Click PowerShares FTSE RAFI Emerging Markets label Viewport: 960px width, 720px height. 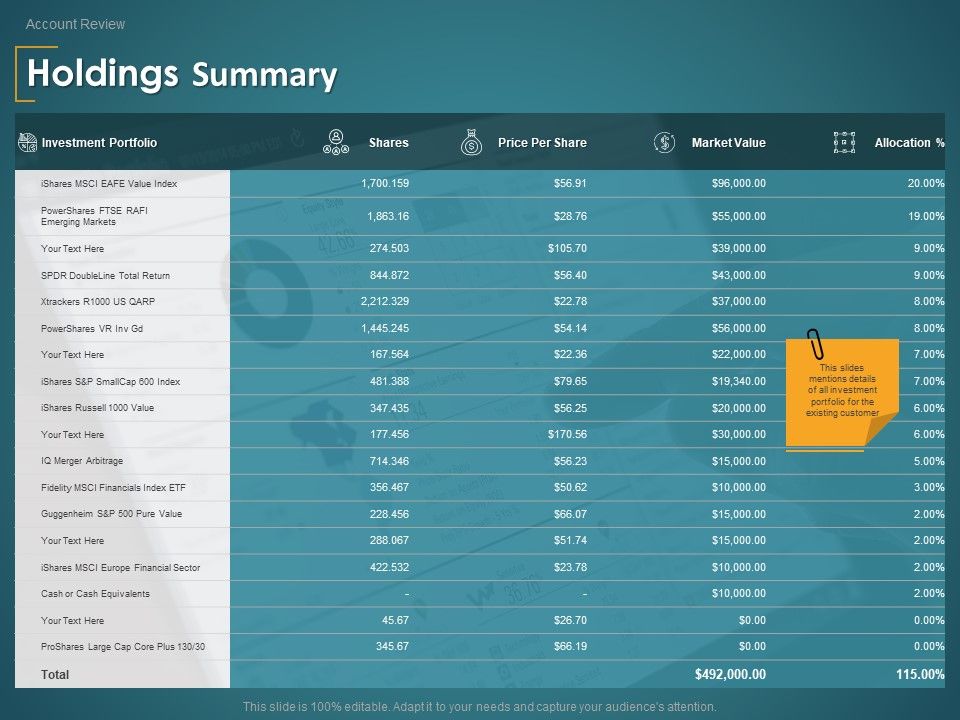click(94, 216)
